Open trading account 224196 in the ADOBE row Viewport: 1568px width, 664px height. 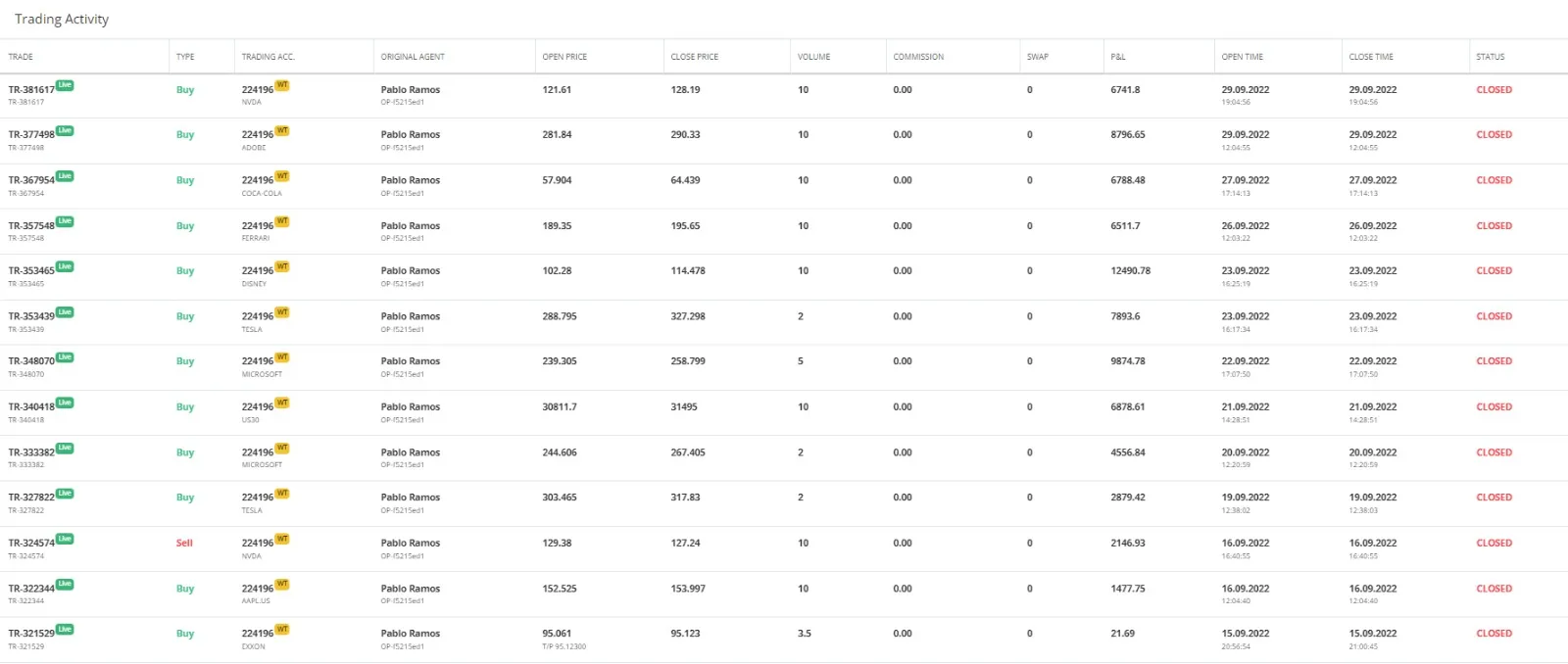point(258,135)
